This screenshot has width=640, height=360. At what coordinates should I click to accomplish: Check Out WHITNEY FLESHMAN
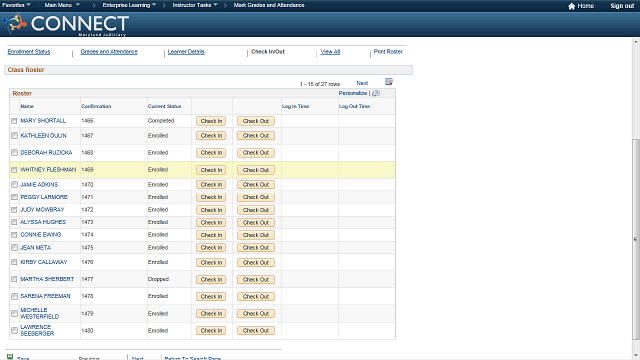(256, 170)
